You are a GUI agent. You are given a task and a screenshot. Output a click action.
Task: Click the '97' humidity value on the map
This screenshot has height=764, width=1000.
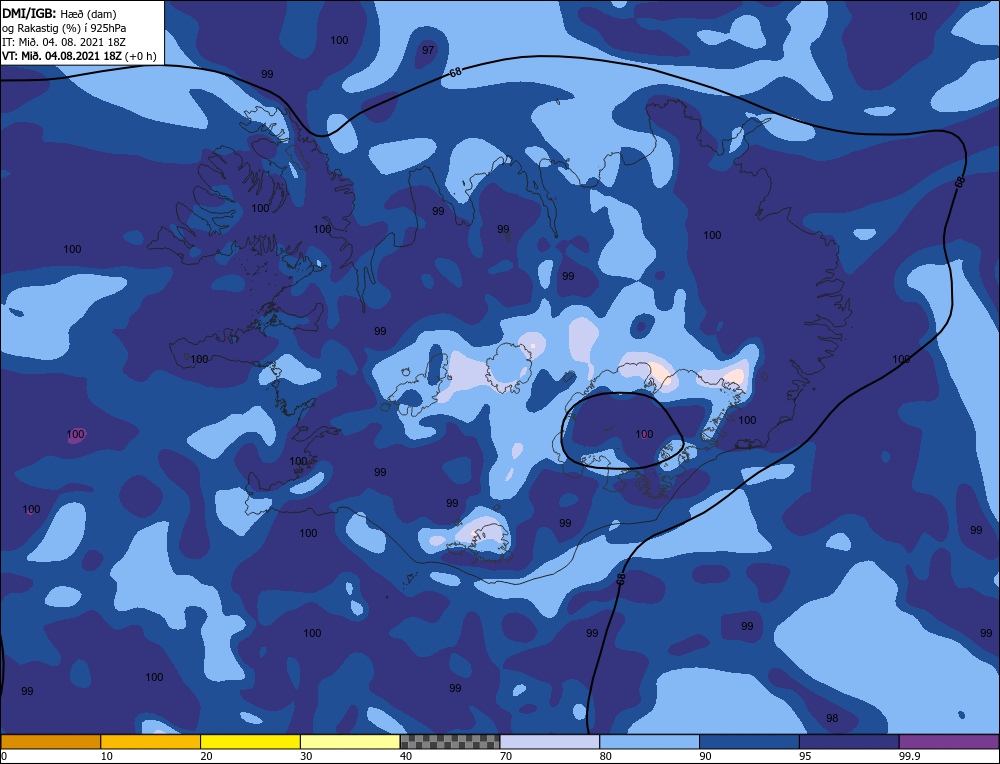[428, 50]
